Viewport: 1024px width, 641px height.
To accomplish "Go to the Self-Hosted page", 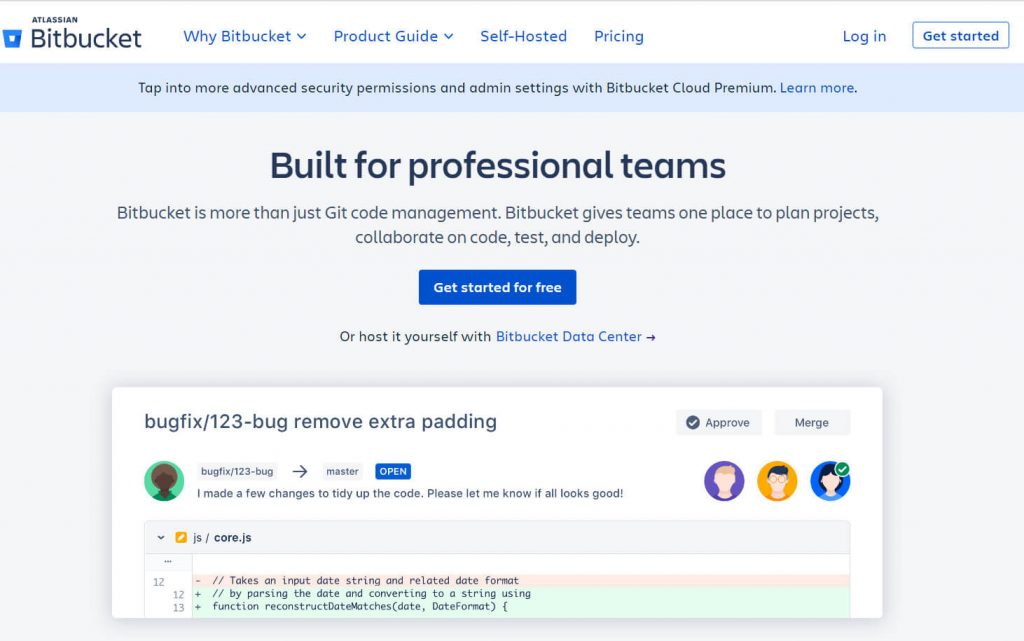I will tap(523, 36).
